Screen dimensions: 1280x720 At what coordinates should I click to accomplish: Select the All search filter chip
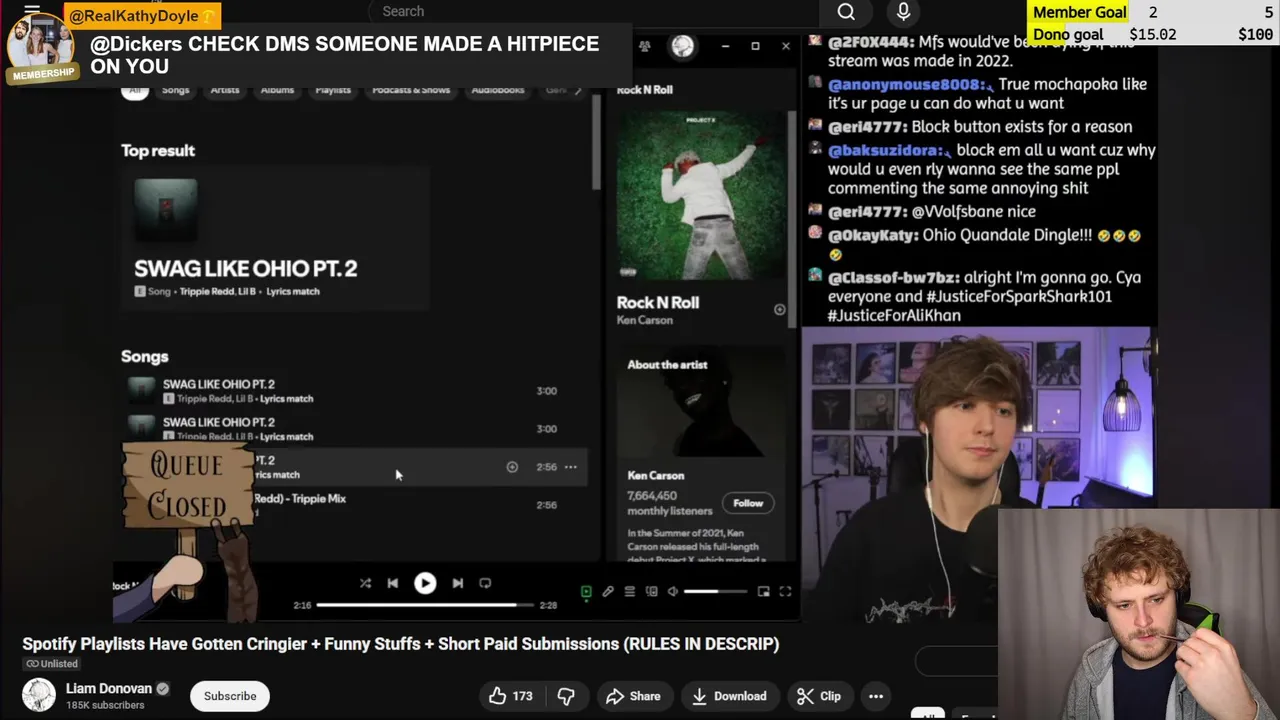(135, 90)
